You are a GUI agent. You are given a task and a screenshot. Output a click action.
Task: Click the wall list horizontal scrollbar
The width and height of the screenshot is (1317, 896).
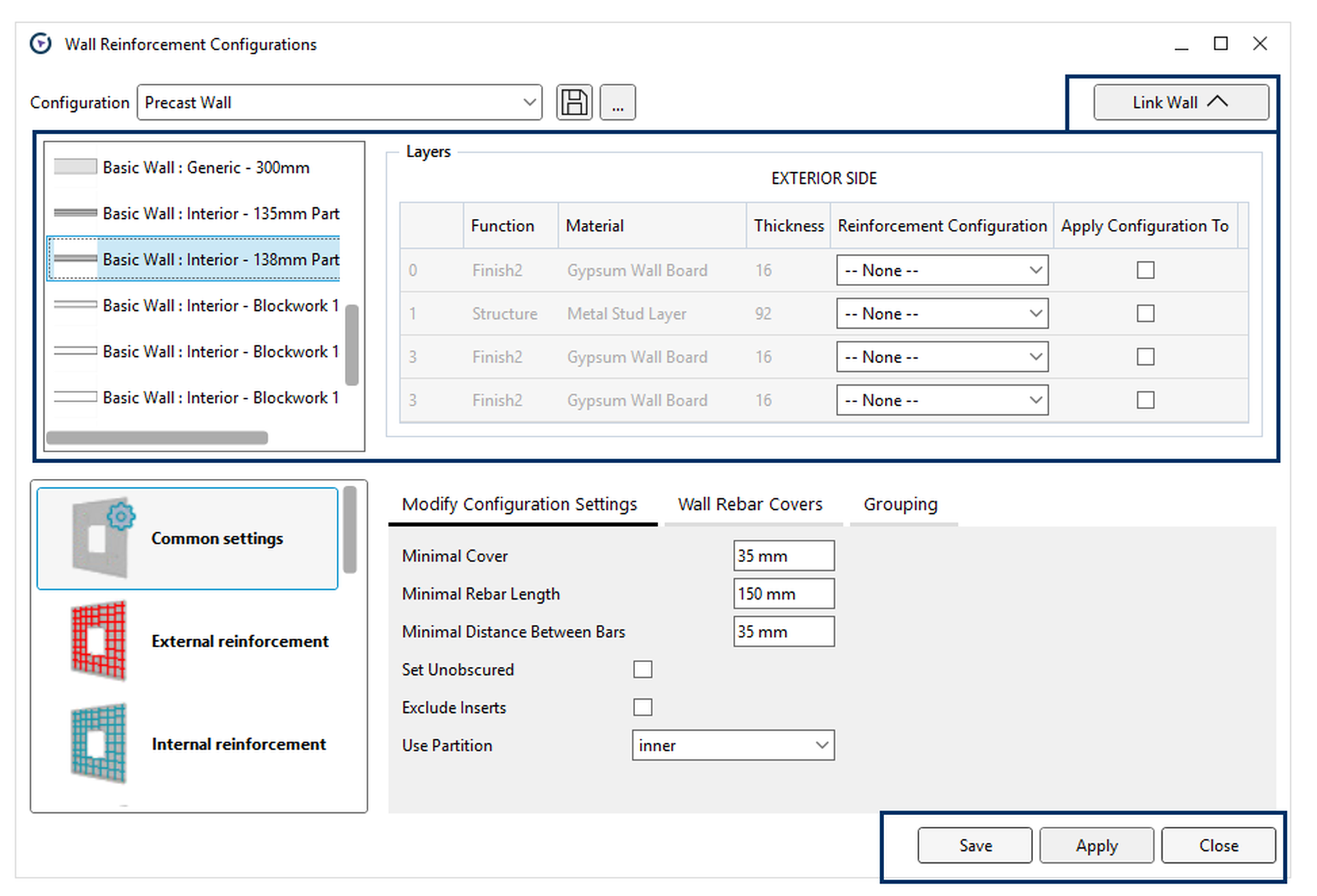[157, 438]
